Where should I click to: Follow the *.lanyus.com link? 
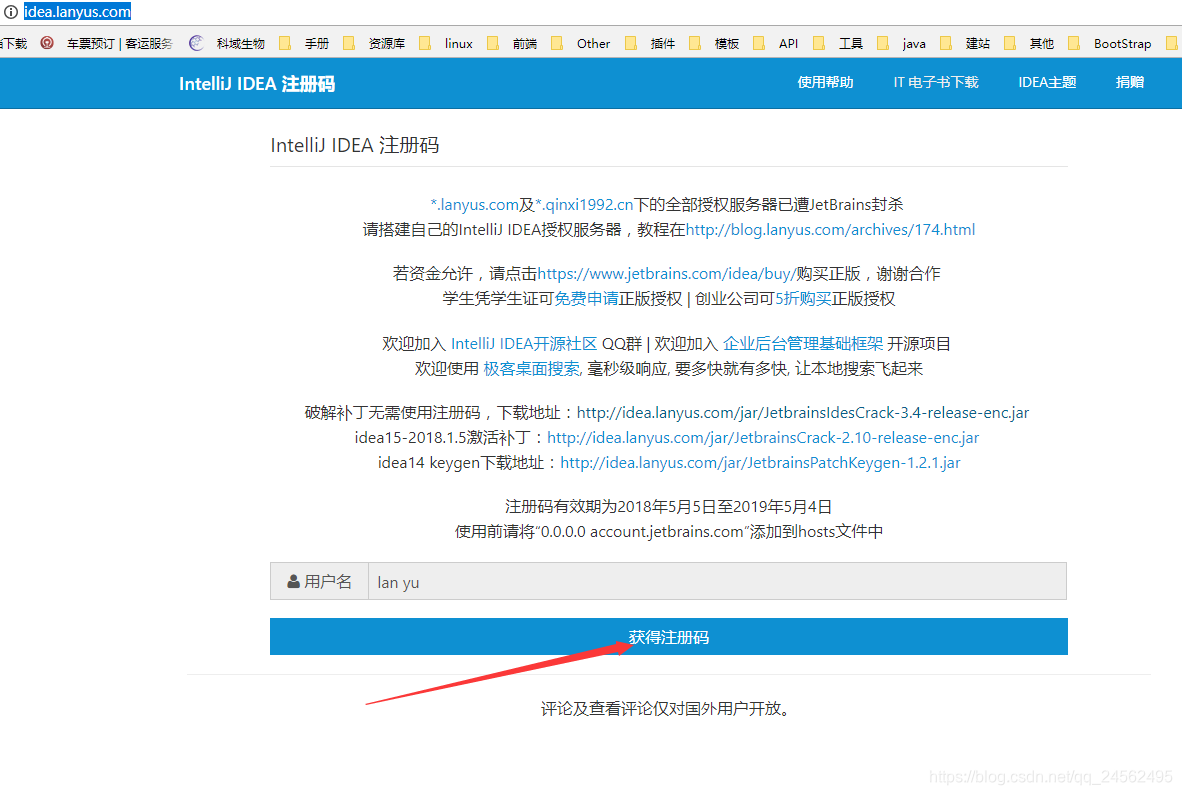pos(474,205)
